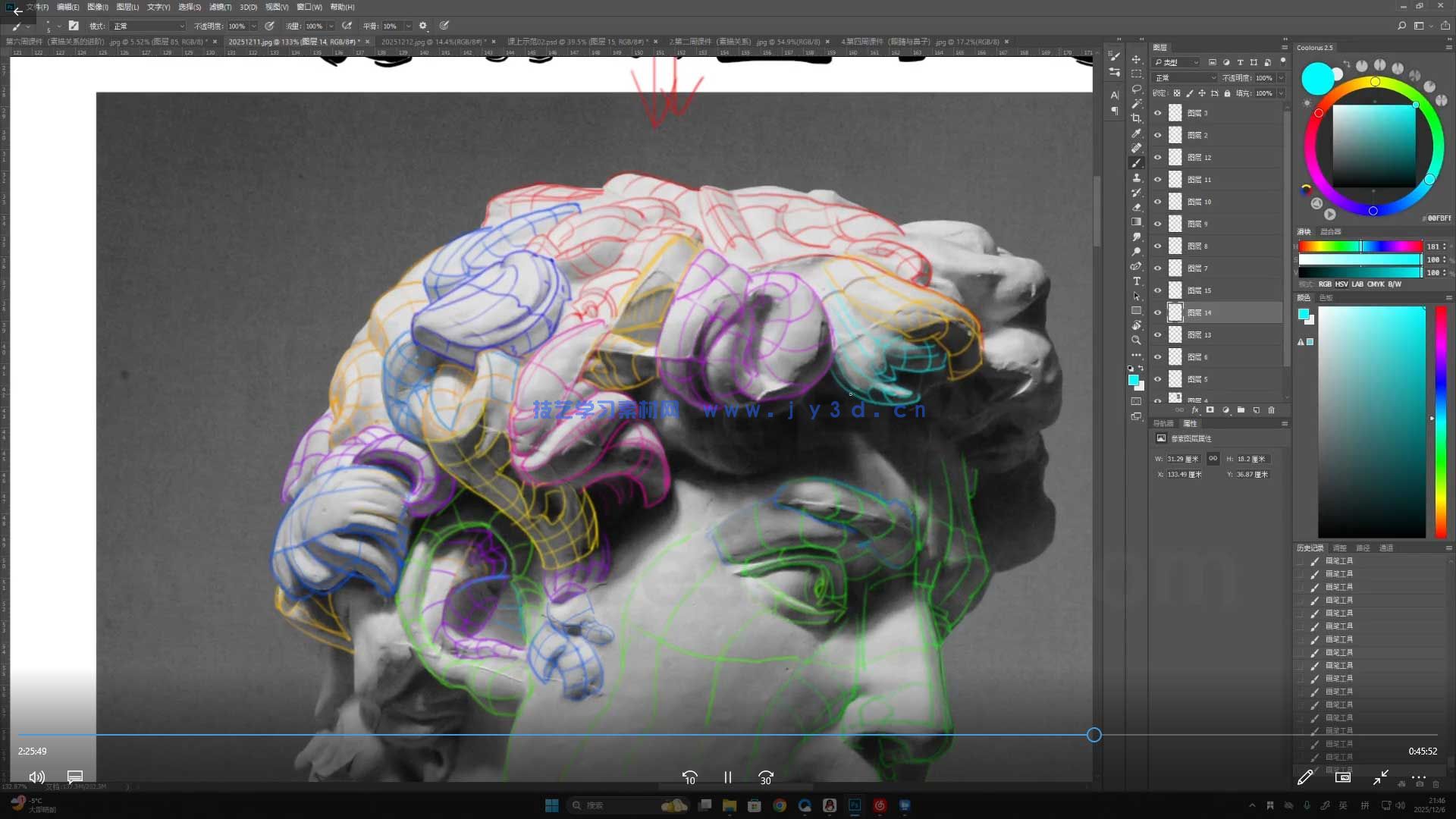Hide the 图层 3 layer eye
The image size is (1456, 819).
pyautogui.click(x=1157, y=113)
